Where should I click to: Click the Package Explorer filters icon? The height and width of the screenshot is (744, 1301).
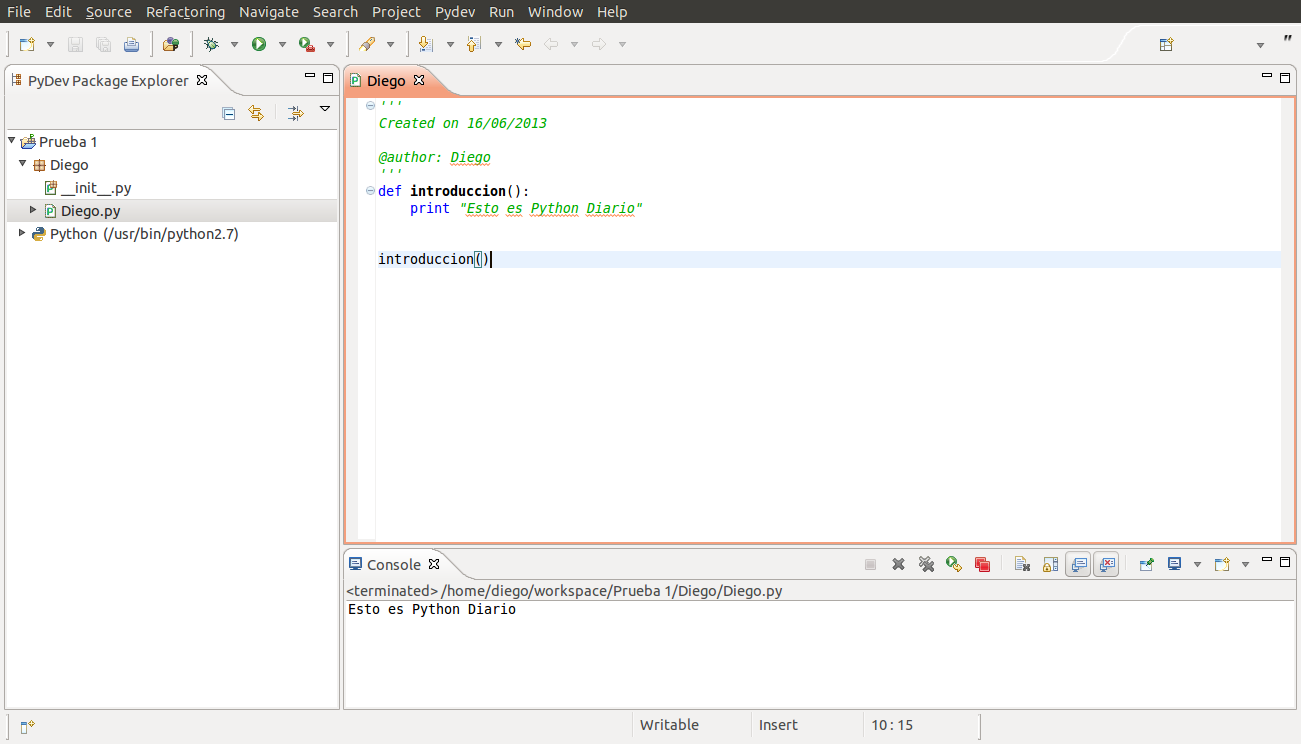tap(295, 113)
